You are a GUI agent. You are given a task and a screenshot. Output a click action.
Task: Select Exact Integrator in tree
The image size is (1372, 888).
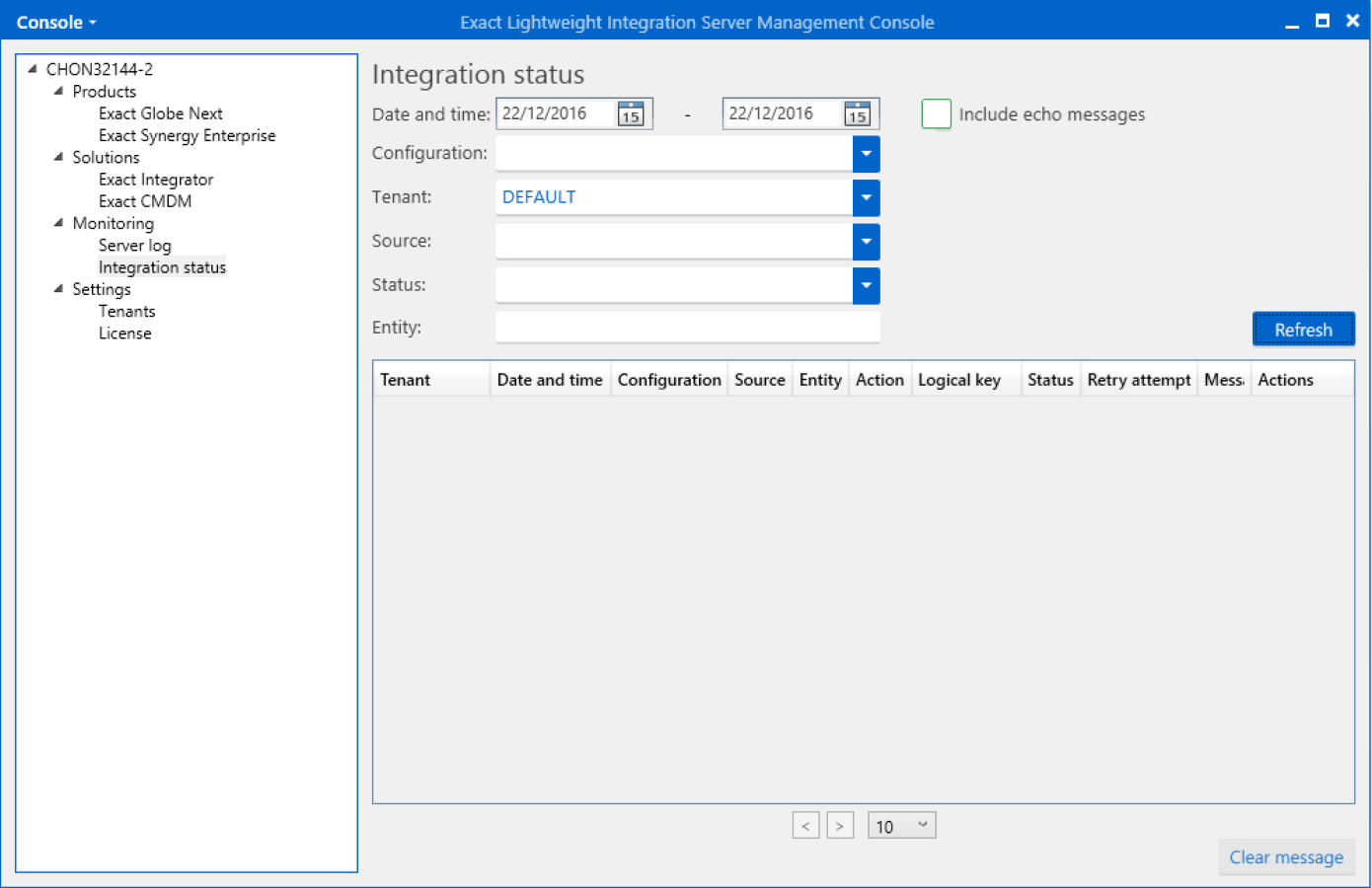click(x=156, y=180)
